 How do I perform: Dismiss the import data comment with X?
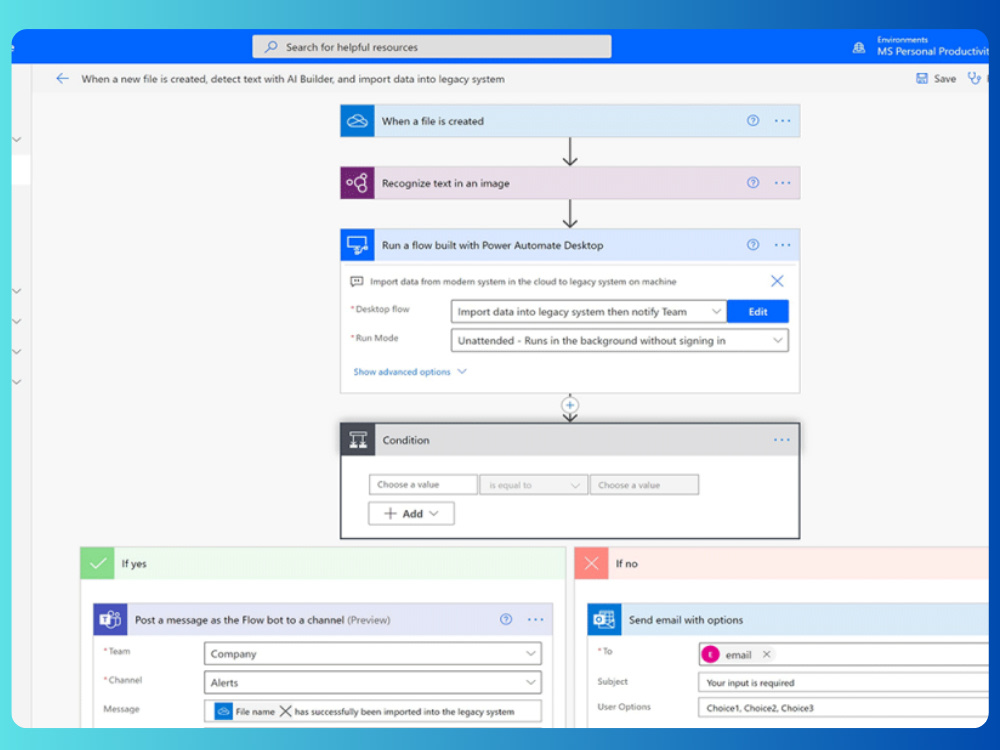coord(777,281)
